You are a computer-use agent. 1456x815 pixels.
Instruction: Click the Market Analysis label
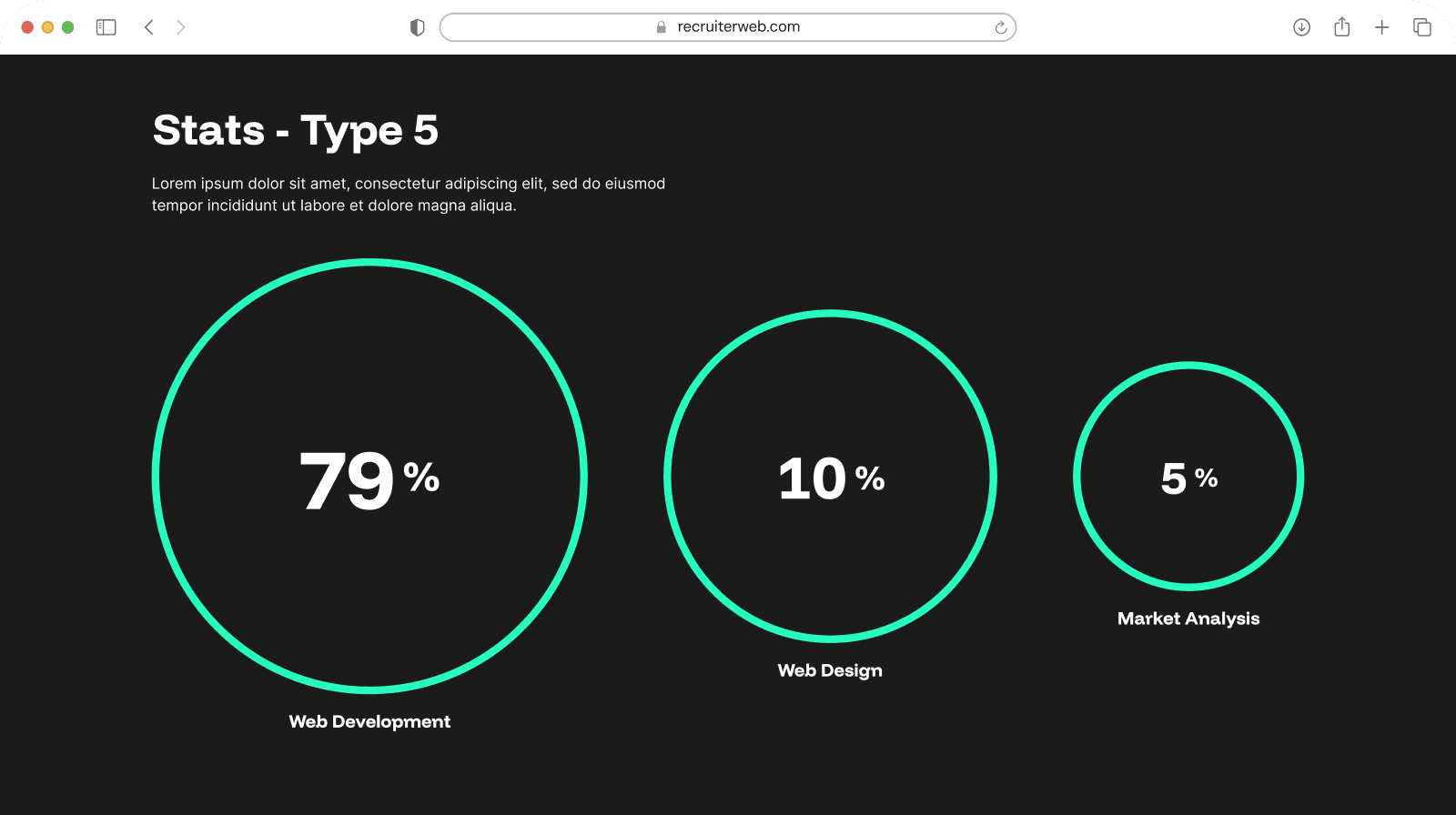click(1188, 619)
